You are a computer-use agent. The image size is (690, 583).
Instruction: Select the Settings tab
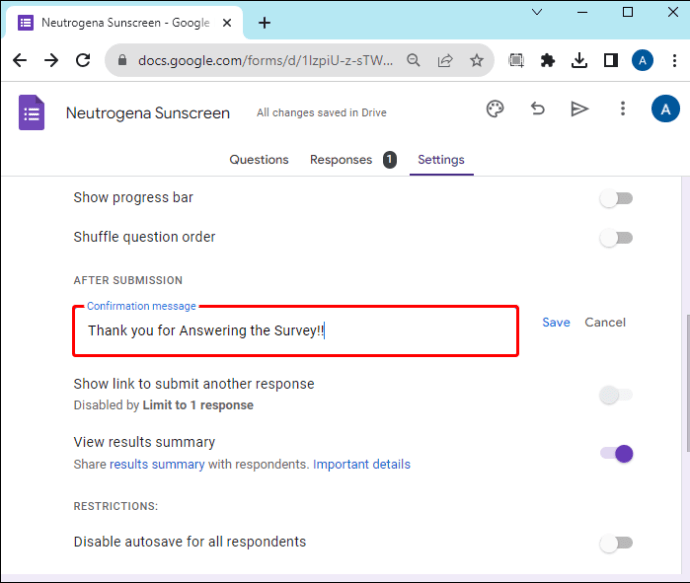441,160
